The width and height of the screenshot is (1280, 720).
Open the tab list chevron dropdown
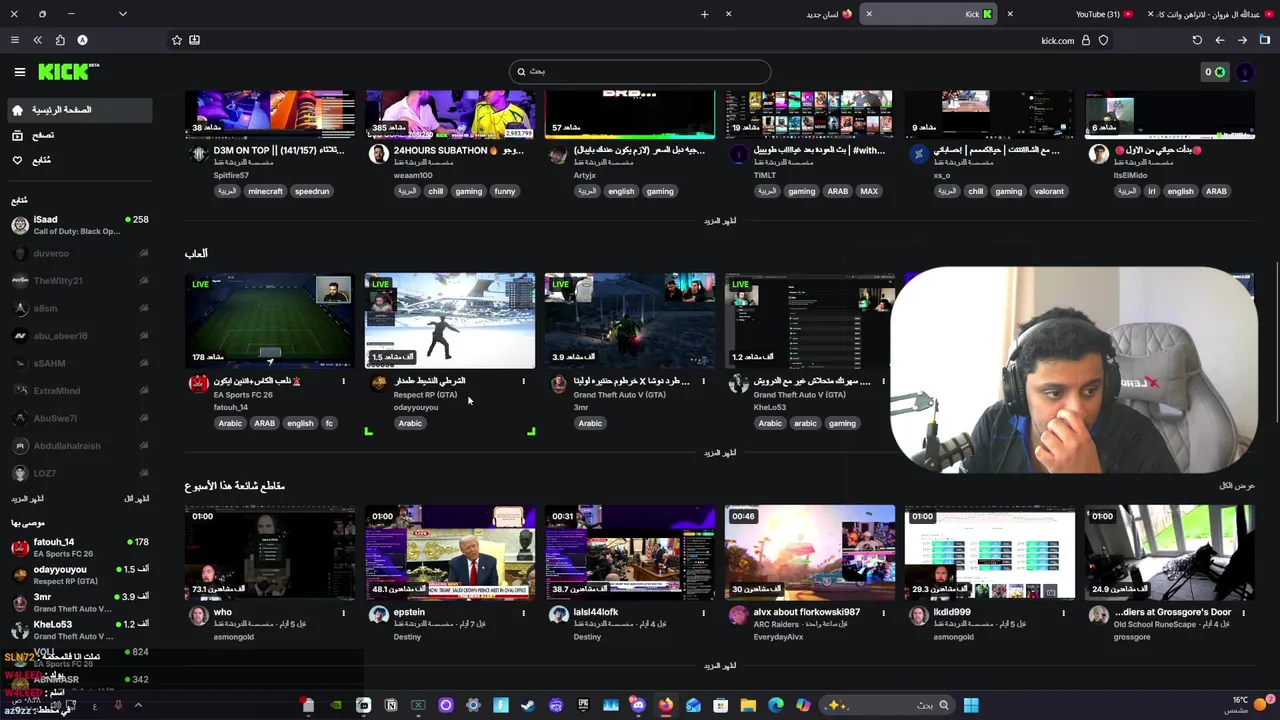point(122,14)
